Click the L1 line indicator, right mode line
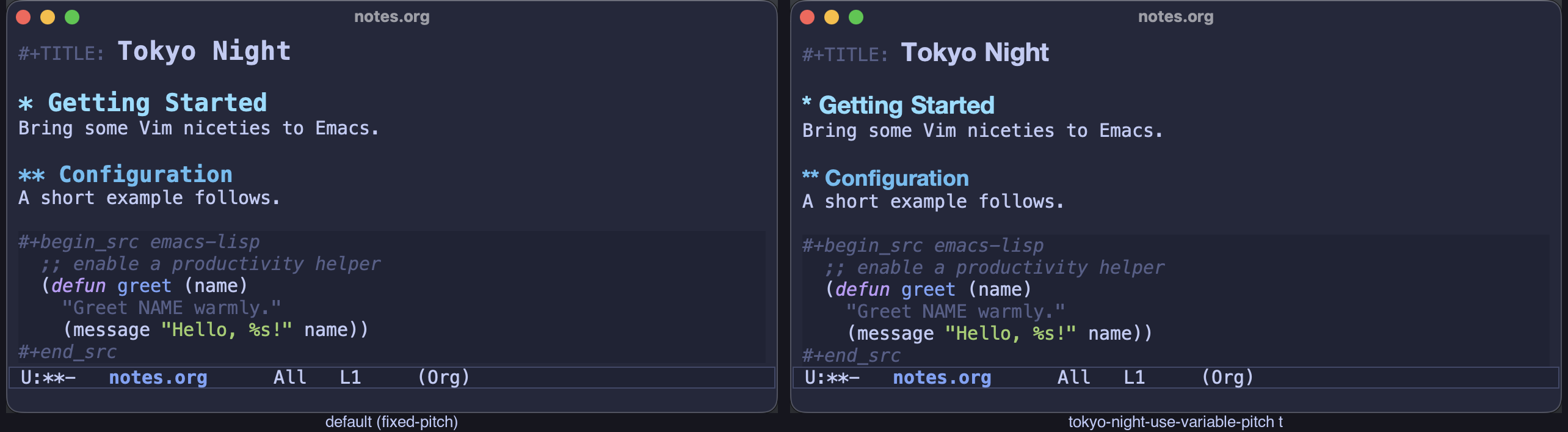Image resolution: width=1568 pixels, height=432 pixels. (x=1134, y=378)
